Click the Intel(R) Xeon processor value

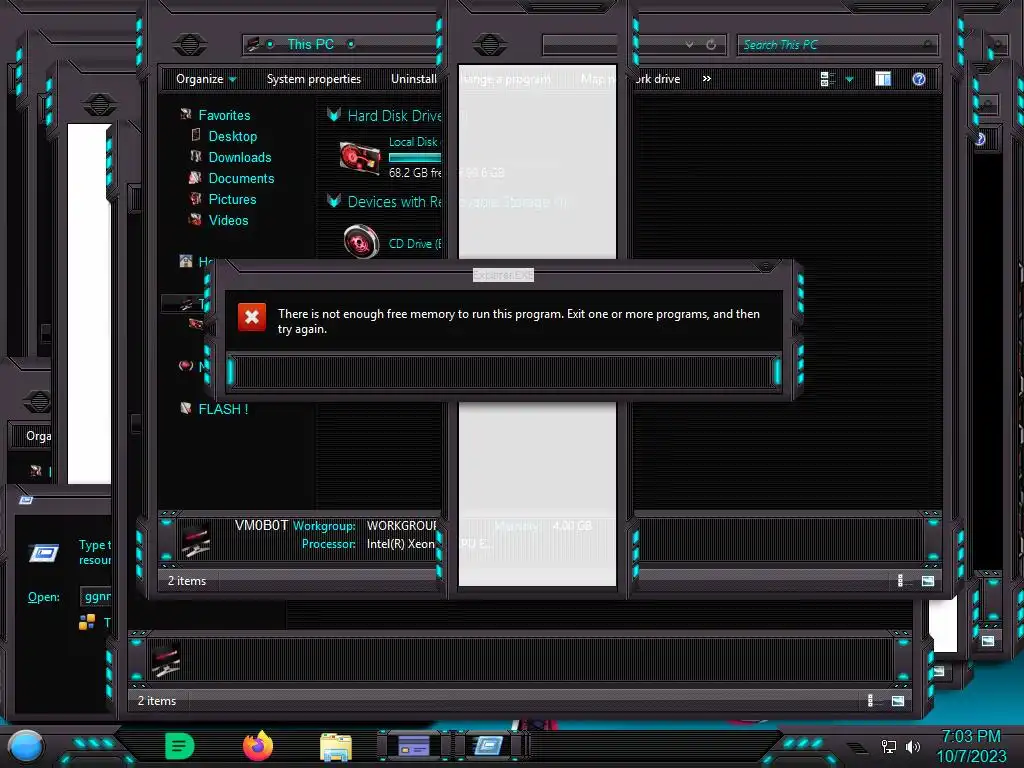400,544
